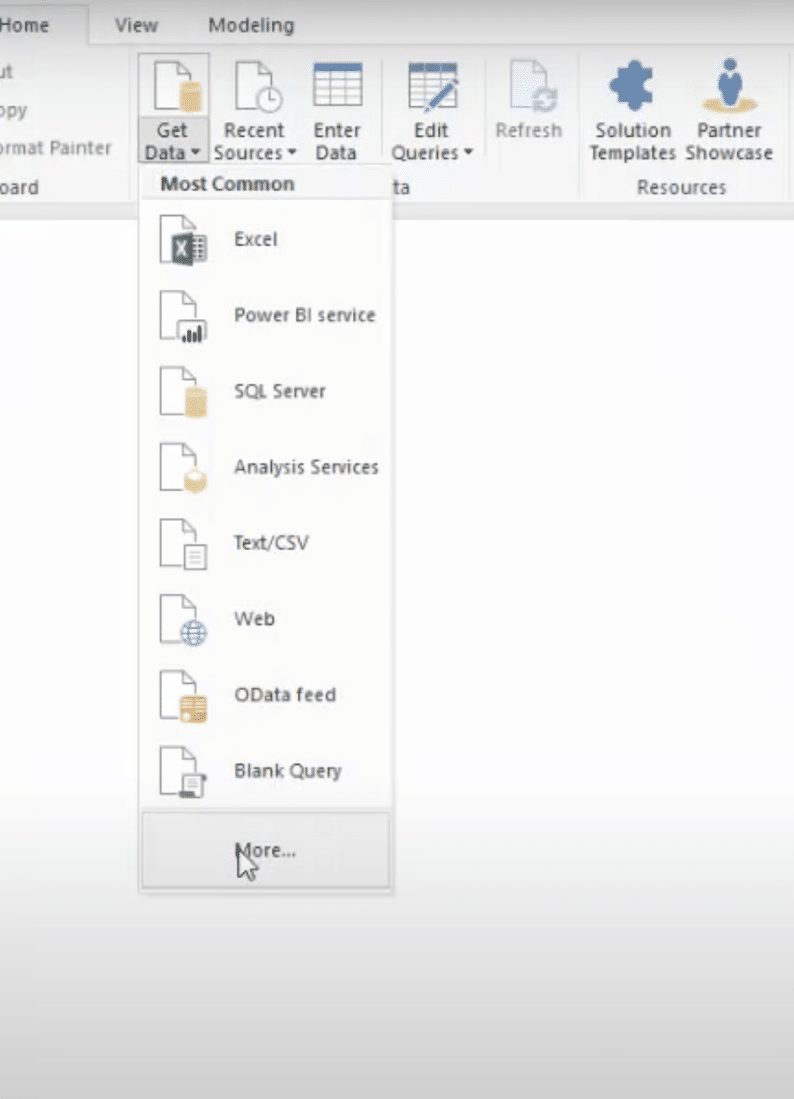Click the Copy command in clipboard group

13,111
